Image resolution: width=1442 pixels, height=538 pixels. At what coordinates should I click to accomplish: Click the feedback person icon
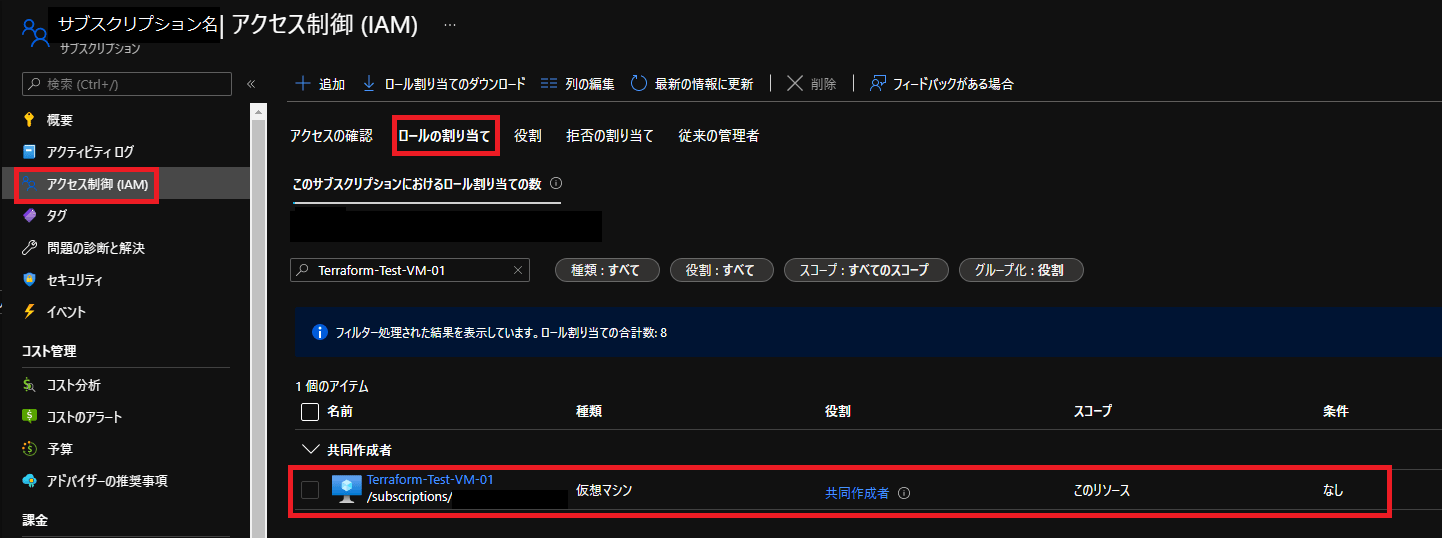[877, 84]
